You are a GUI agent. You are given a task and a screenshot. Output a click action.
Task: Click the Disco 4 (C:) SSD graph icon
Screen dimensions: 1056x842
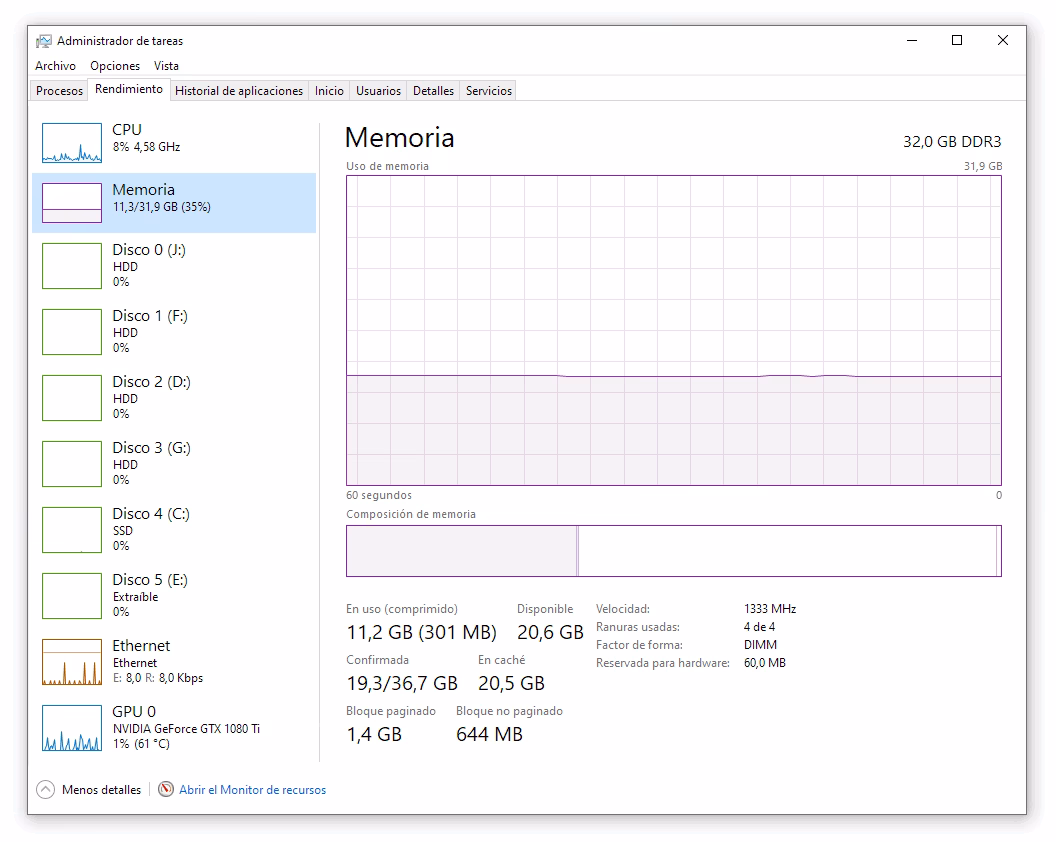click(71, 530)
